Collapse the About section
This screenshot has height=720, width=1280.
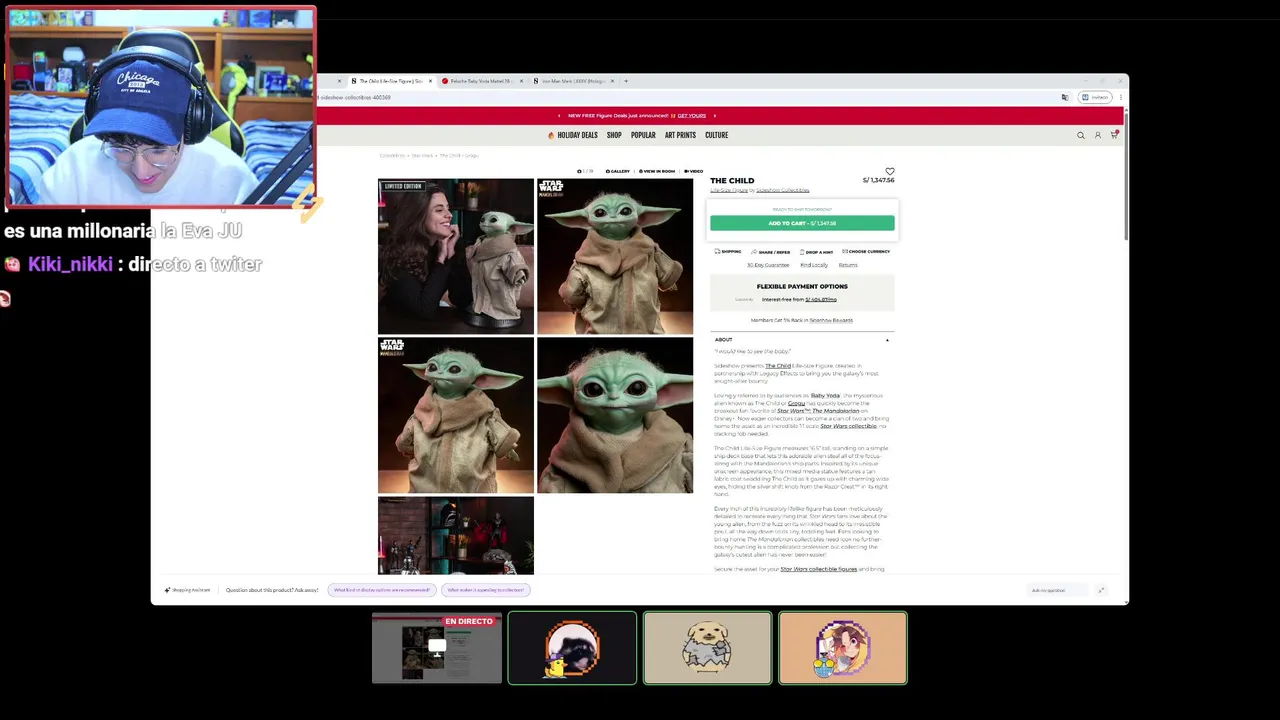pos(887,340)
